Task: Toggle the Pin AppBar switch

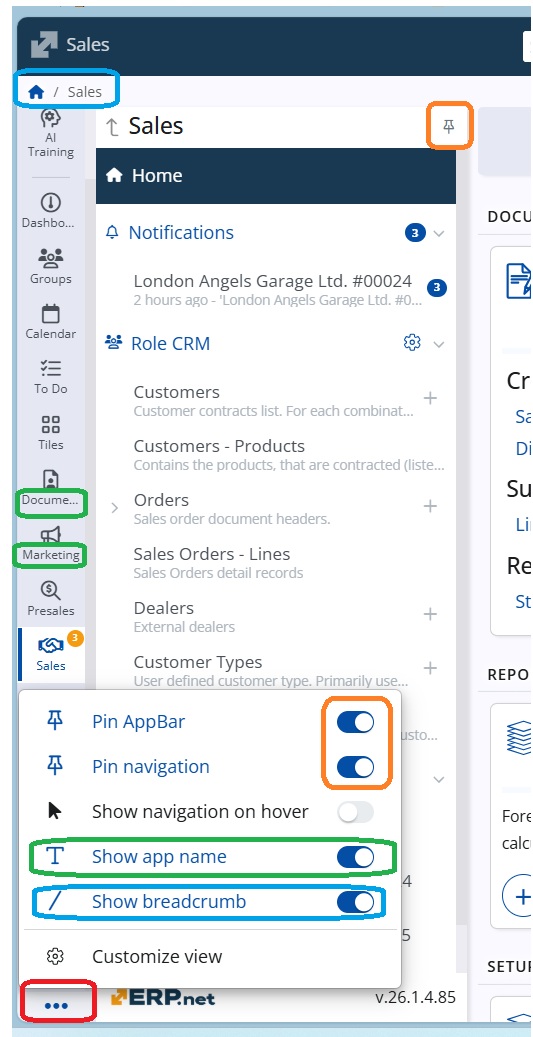Action: coord(355,722)
